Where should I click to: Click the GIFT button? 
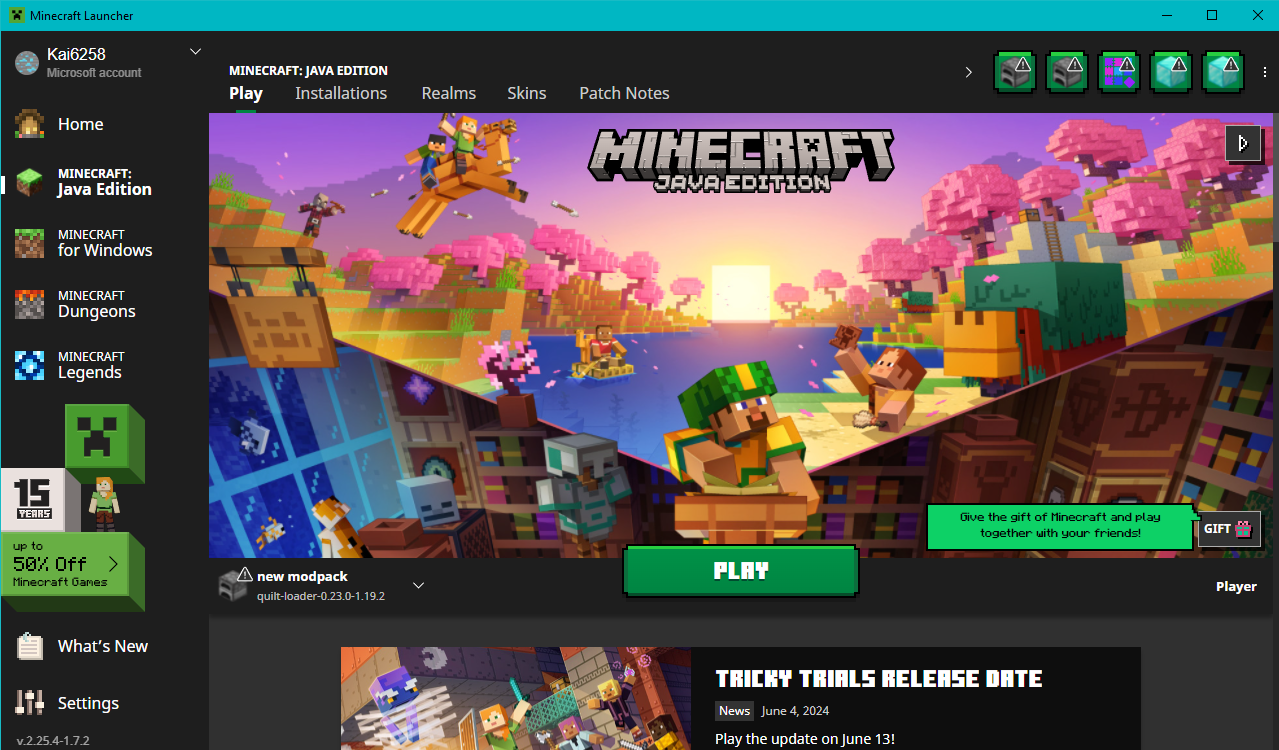point(1229,529)
